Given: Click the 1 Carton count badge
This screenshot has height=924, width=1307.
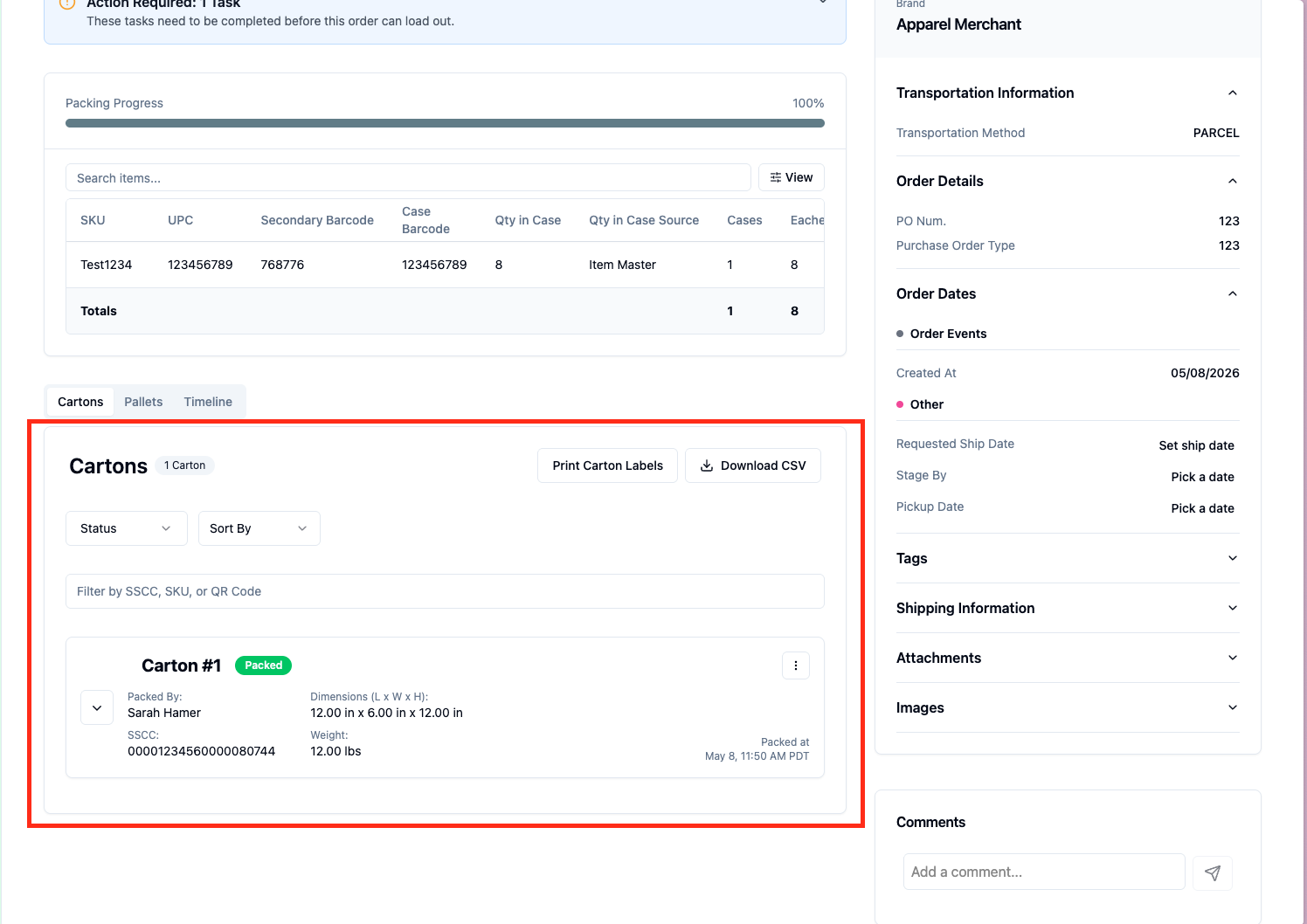Looking at the screenshot, I should (x=185, y=465).
